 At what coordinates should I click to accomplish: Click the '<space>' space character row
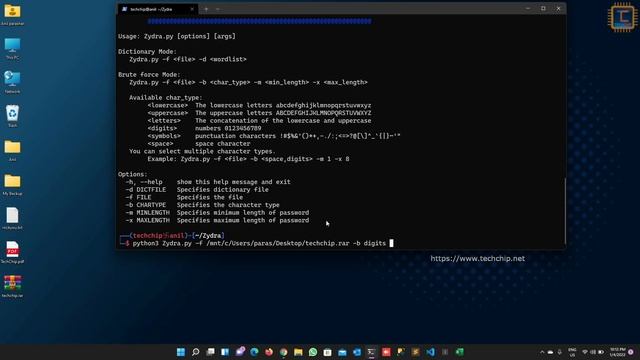(x=199, y=144)
